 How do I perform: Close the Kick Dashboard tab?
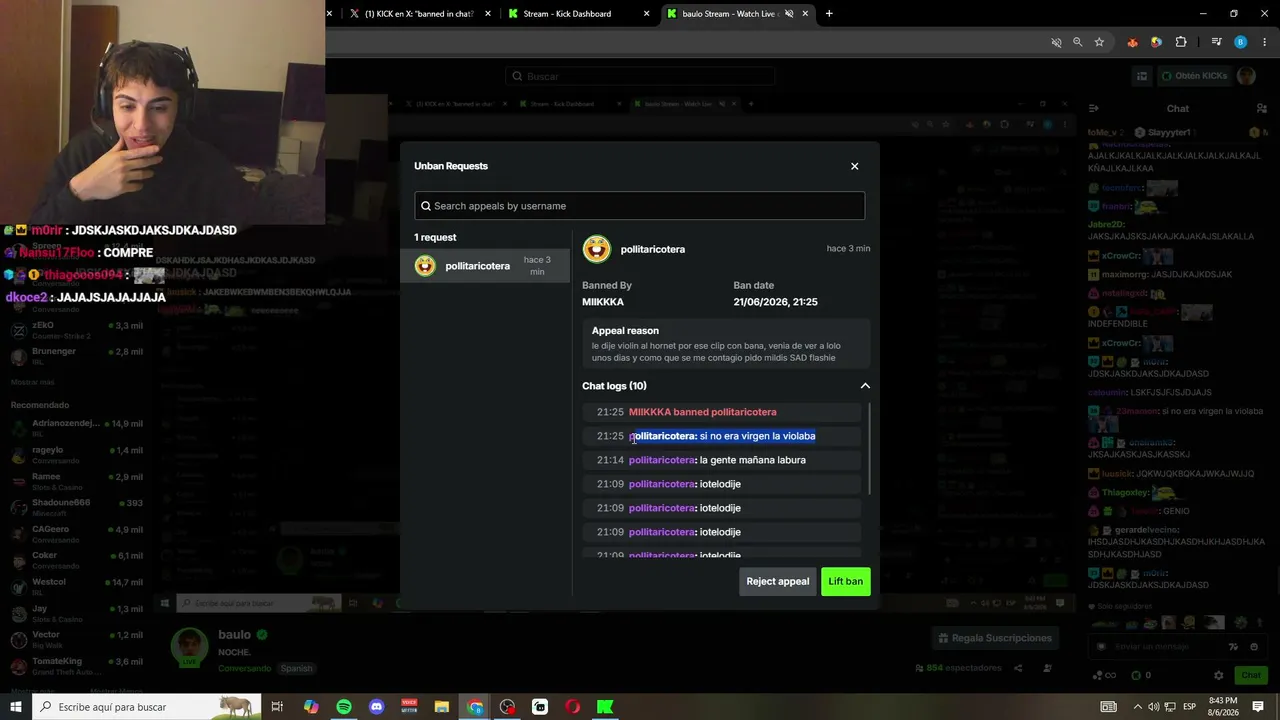coord(646,14)
